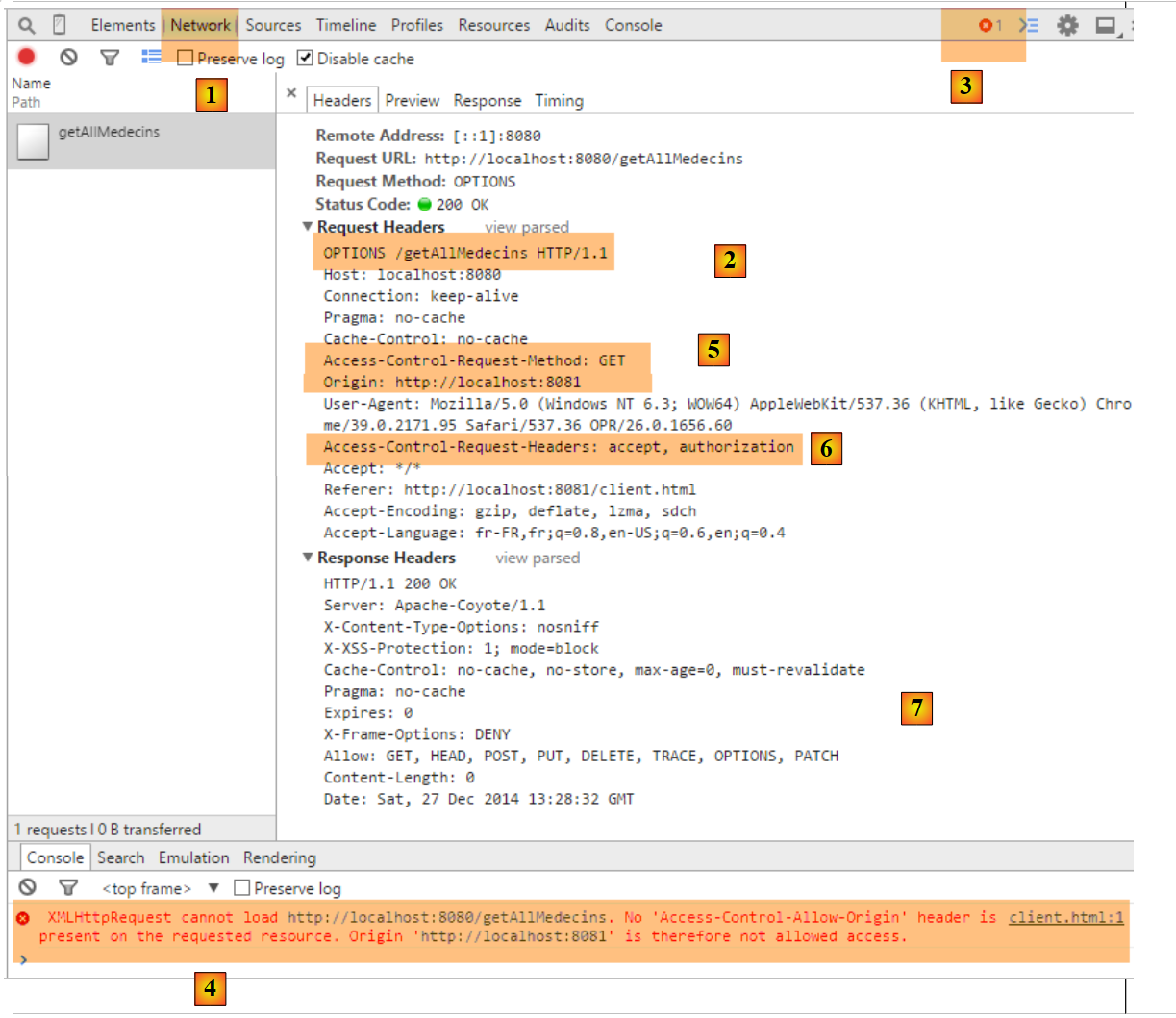
Task: Toggle the mobile device mode icon
Action: pos(59,26)
